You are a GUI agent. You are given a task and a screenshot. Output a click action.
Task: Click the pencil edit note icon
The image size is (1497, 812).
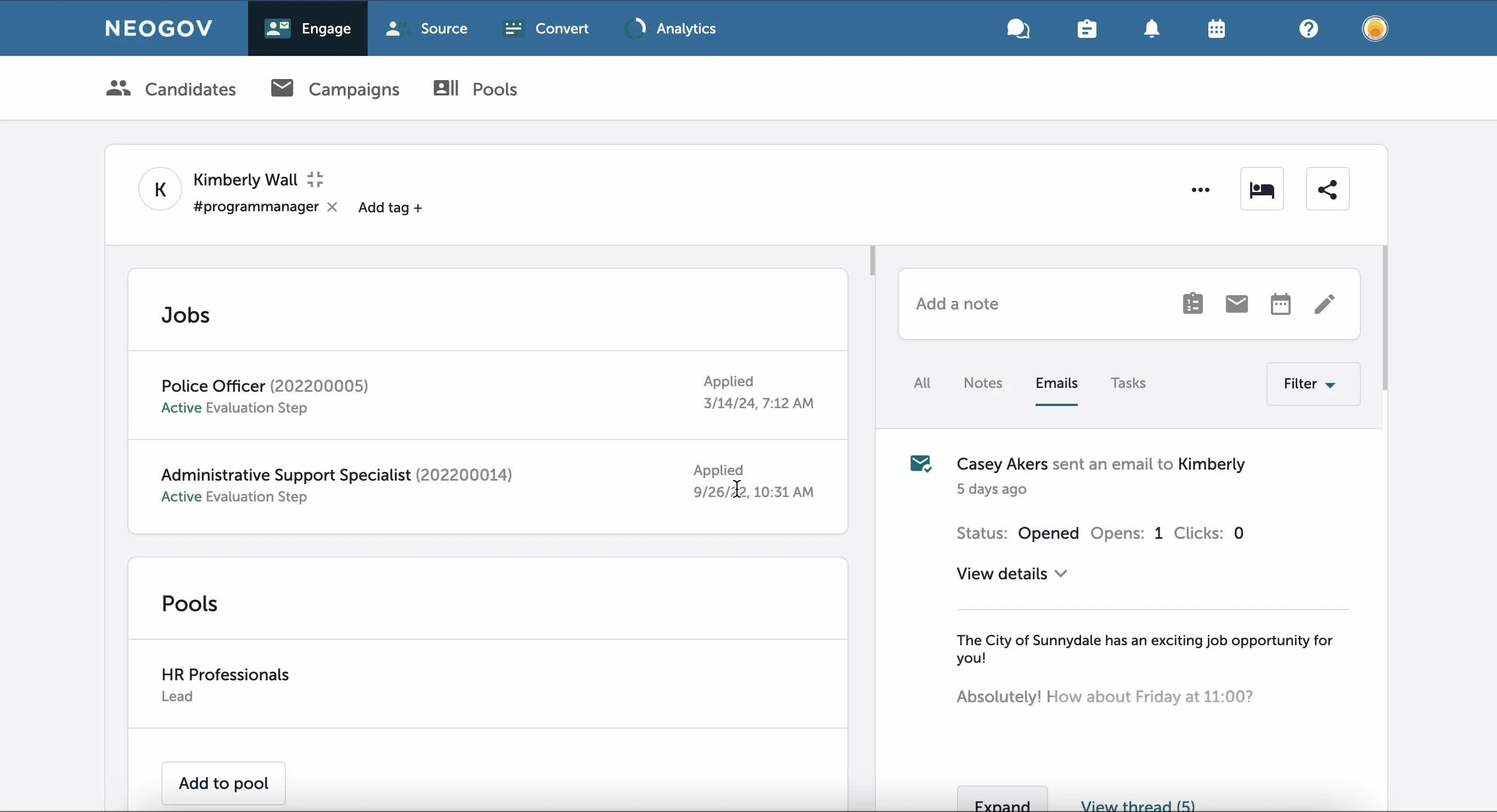point(1324,304)
